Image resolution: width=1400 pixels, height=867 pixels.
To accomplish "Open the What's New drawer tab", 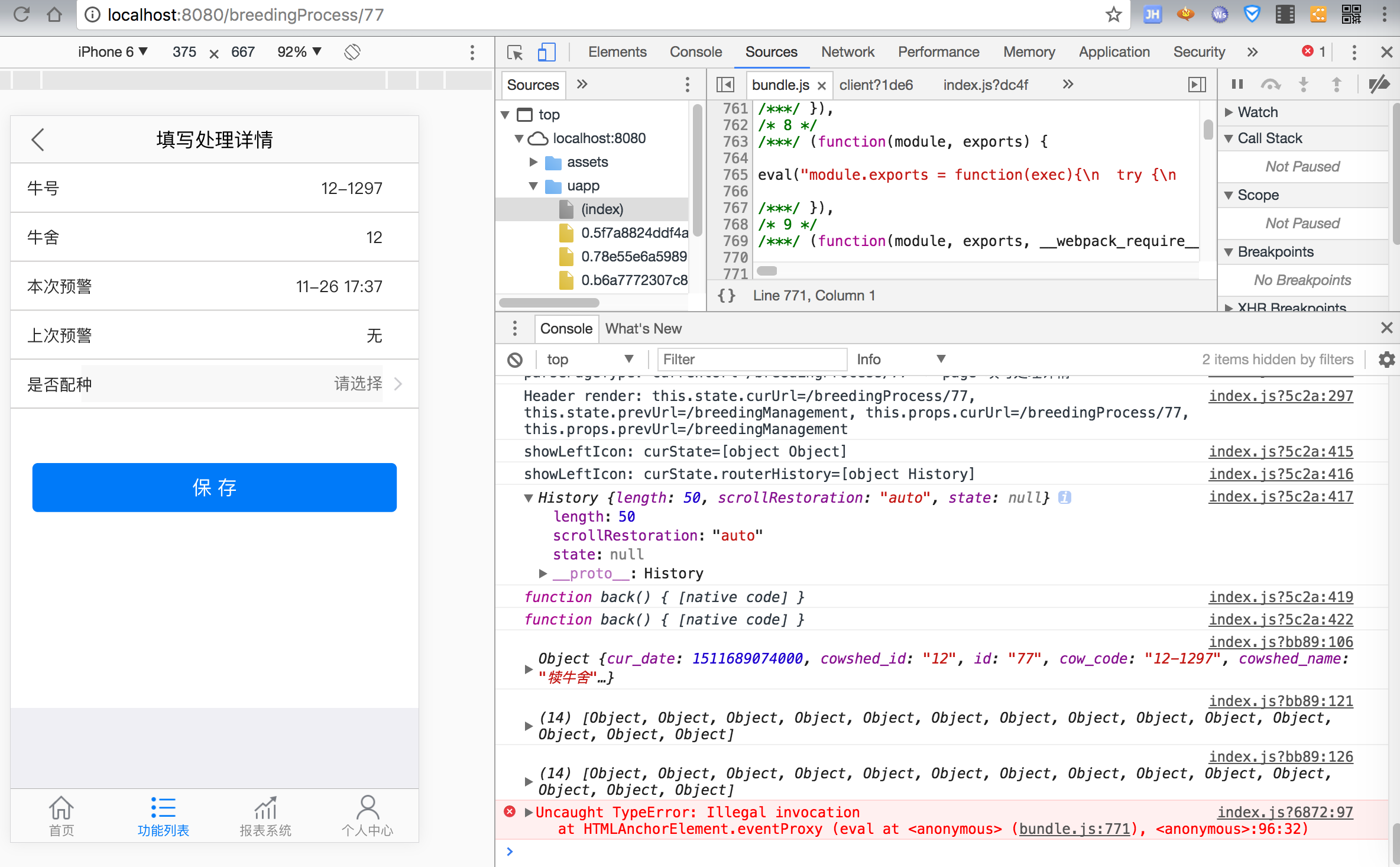I will click(643, 328).
